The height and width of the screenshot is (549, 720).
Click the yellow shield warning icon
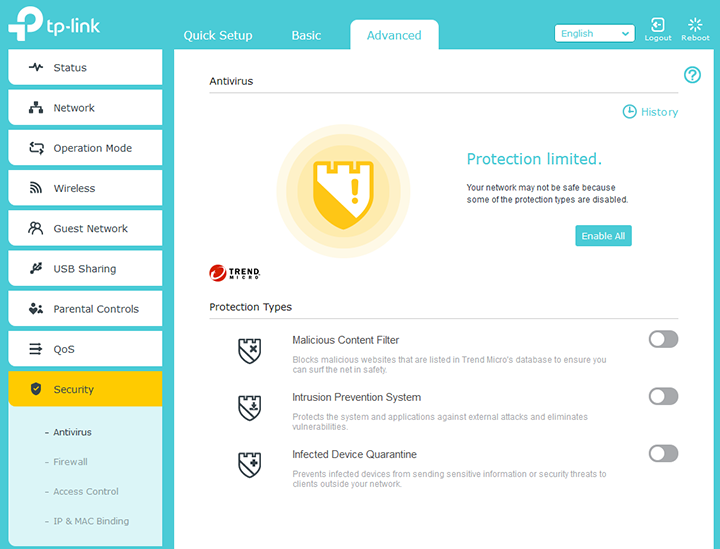tap(343, 191)
